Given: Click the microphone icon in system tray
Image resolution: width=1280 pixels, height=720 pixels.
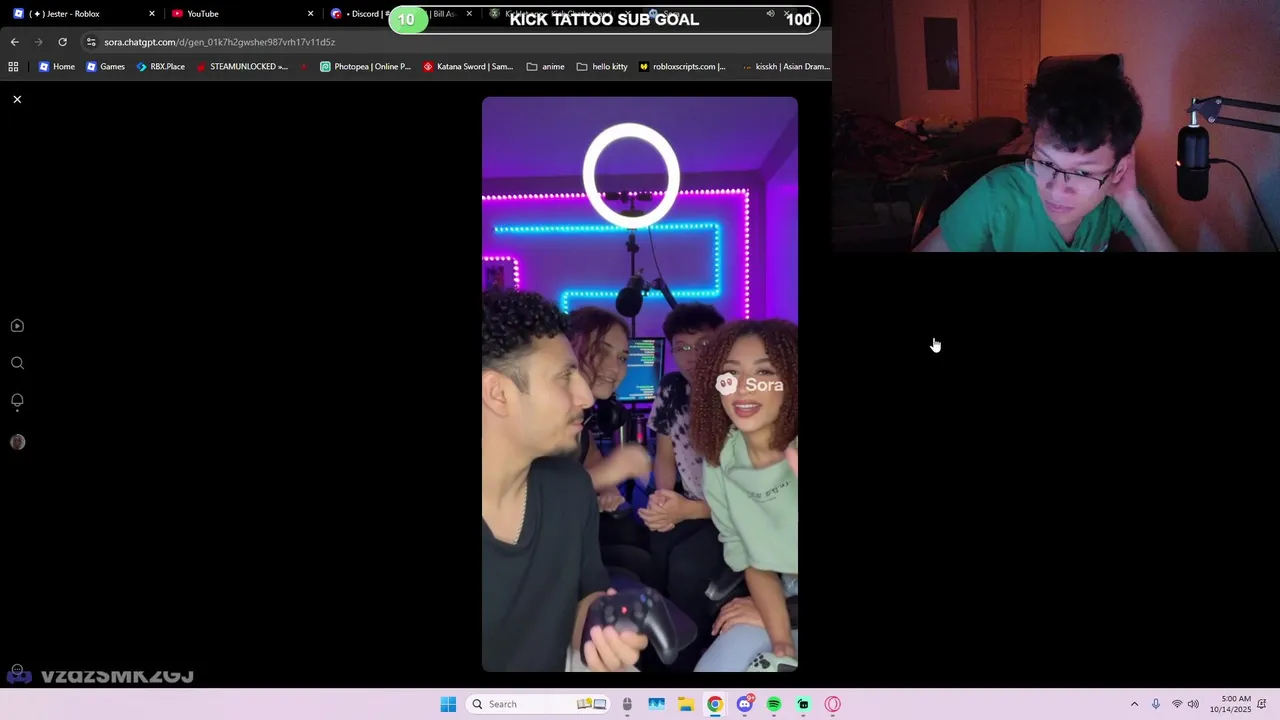Looking at the screenshot, I should 1156,704.
